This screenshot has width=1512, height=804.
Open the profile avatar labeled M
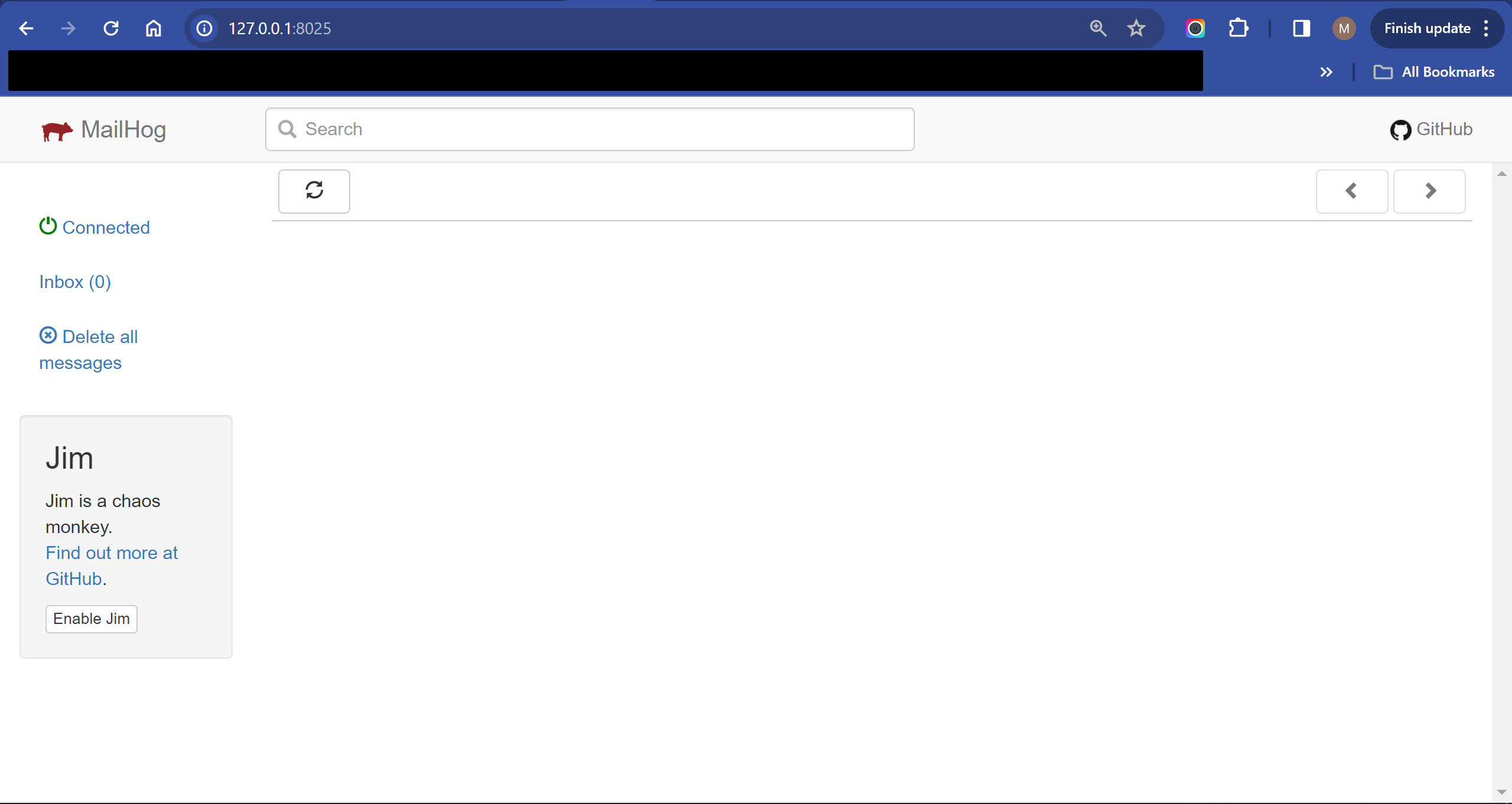coord(1344,28)
